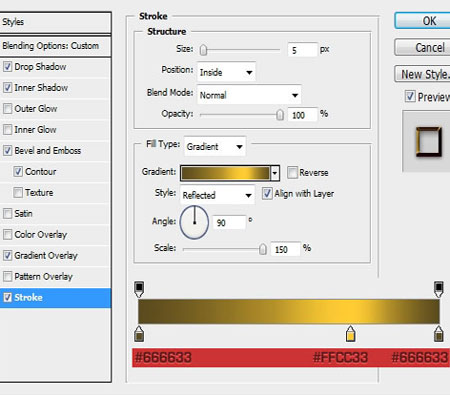450x395 pixels.
Task: Click the Scale value field
Action: [286, 249]
